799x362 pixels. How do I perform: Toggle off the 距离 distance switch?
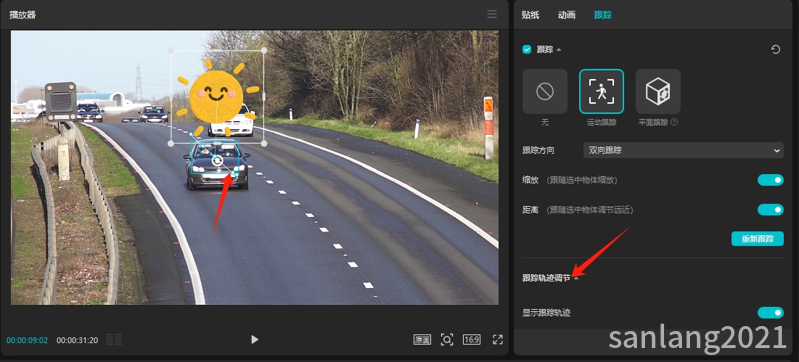(x=770, y=210)
